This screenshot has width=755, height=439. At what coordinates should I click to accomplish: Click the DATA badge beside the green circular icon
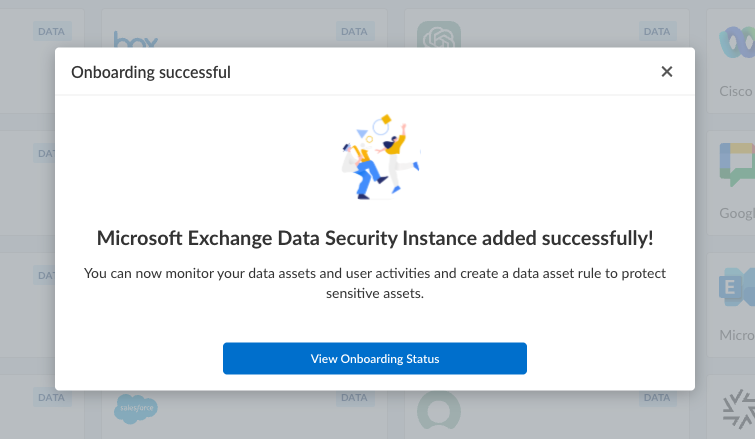click(657, 397)
